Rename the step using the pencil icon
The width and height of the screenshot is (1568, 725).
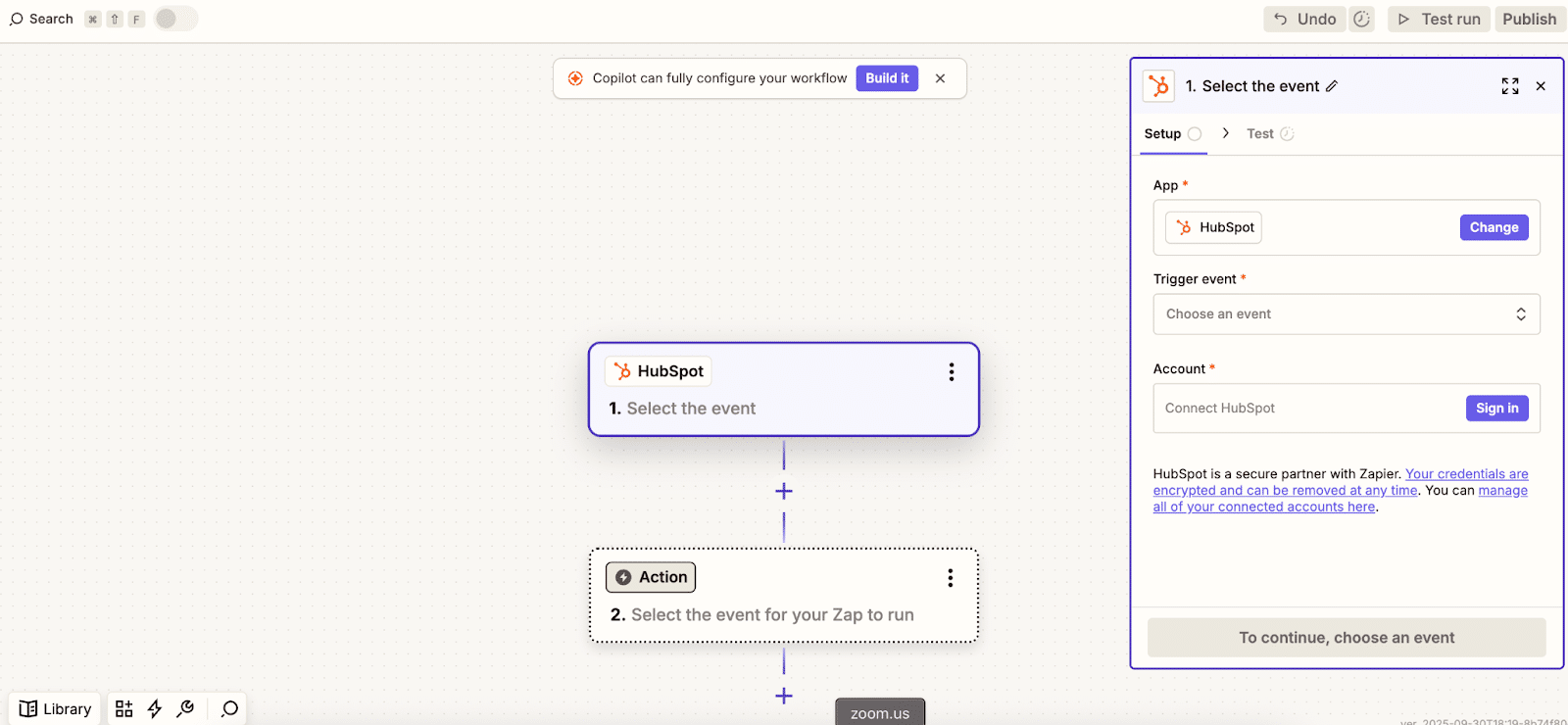pos(1332,86)
